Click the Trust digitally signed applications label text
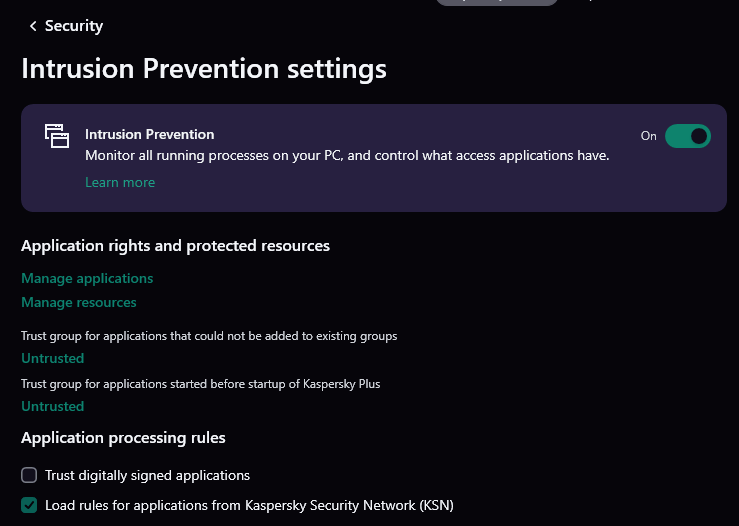The image size is (739, 526). 147,475
